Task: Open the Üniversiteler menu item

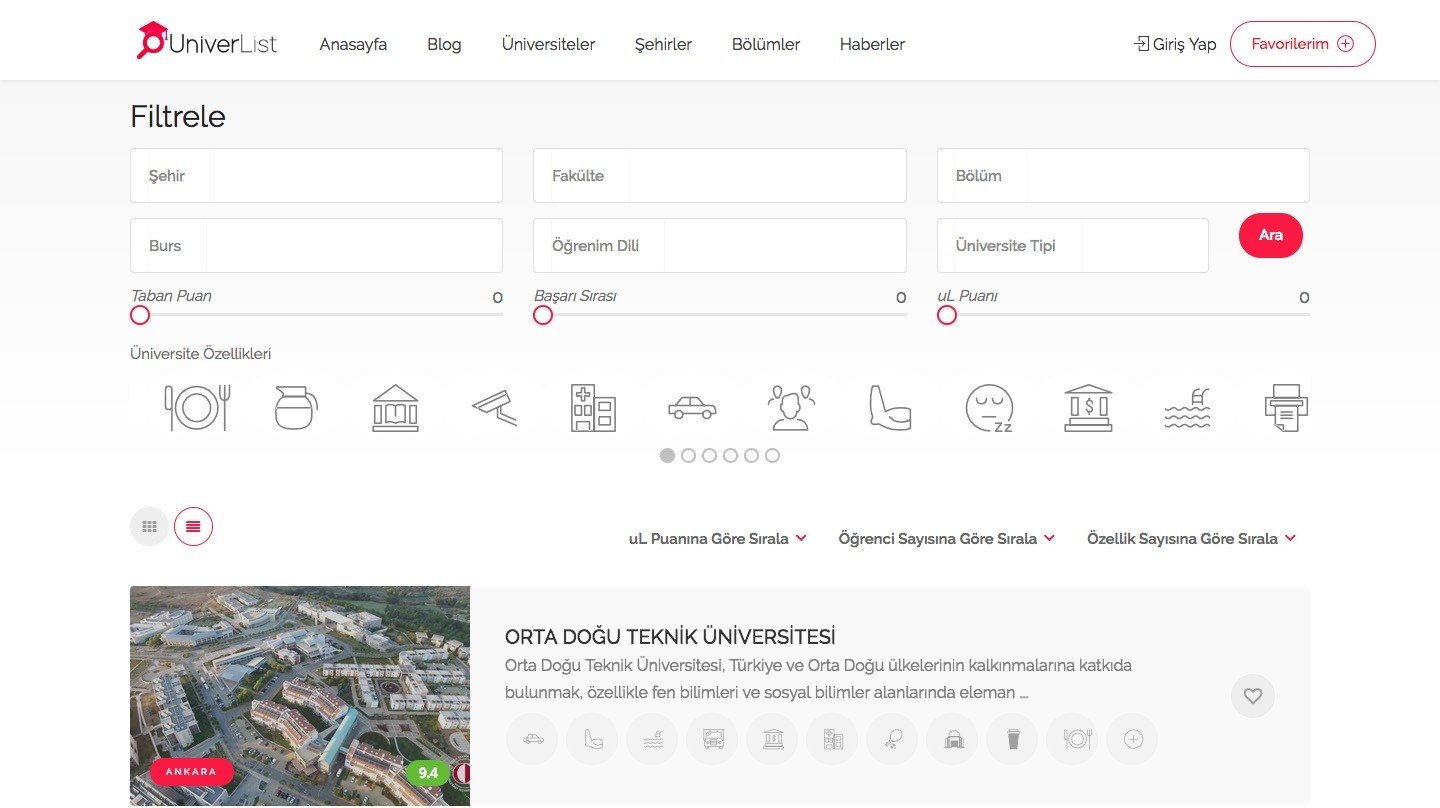Action: coord(548,44)
